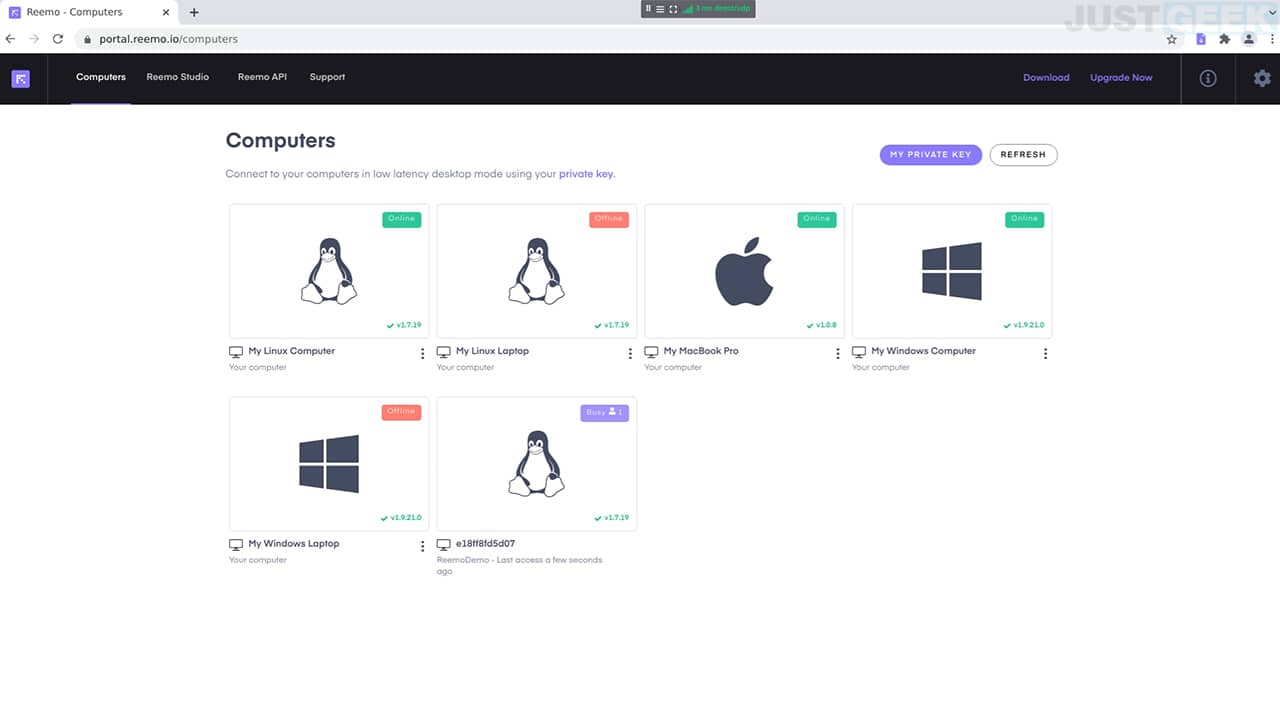Select the My Windows Laptop thumbnail
This screenshot has width=1280, height=720.
click(329, 464)
